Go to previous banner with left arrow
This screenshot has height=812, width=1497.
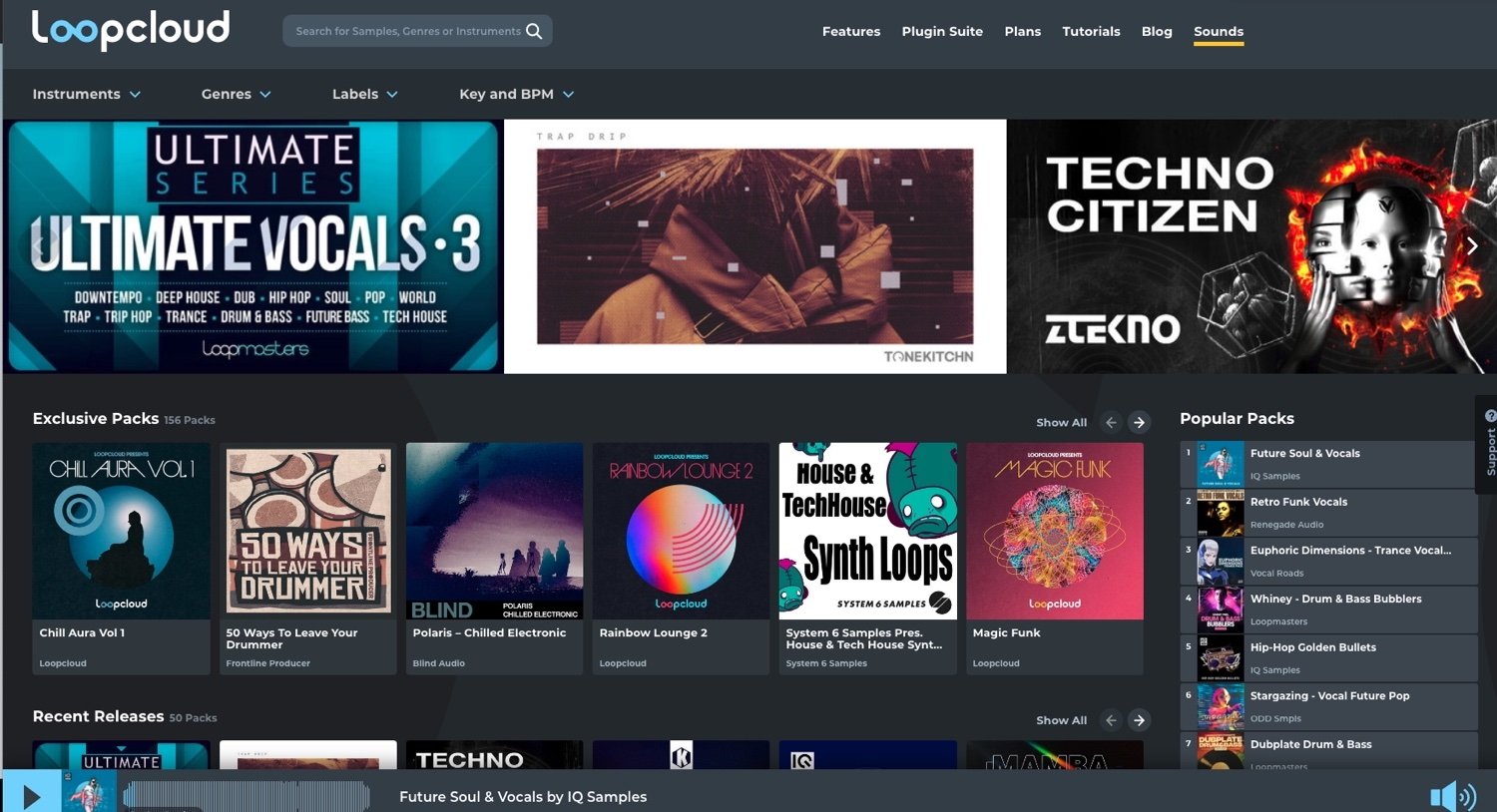pyautogui.click(x=38, y=245)
